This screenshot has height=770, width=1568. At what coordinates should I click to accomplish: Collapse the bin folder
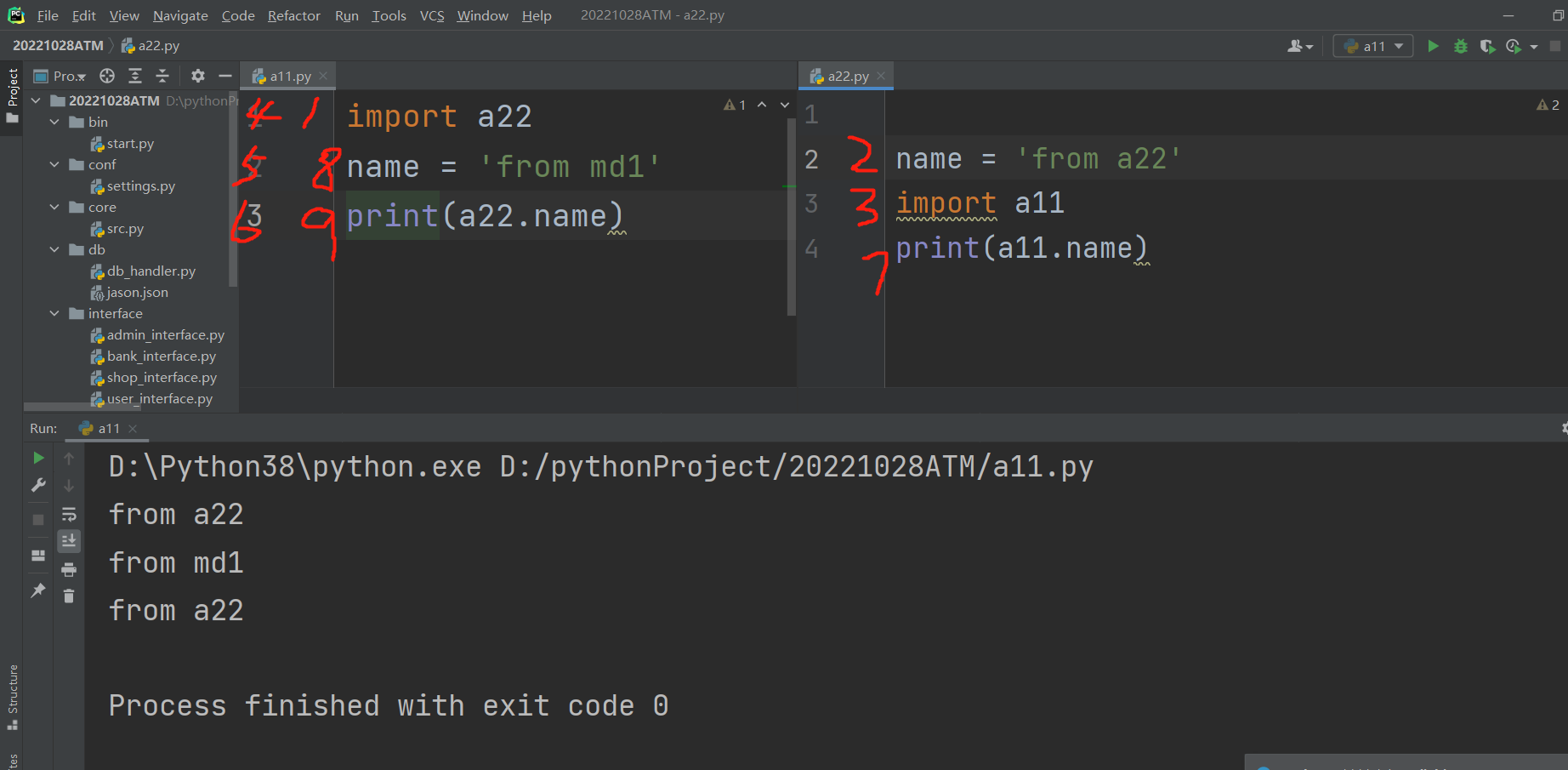tap(54, 122)
